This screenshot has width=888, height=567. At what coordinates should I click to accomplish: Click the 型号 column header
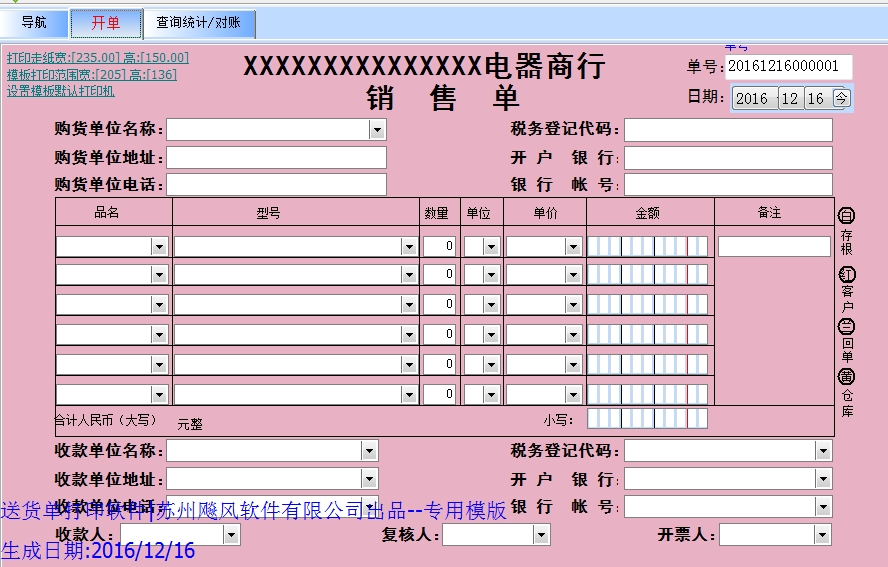tap(268, 213)
